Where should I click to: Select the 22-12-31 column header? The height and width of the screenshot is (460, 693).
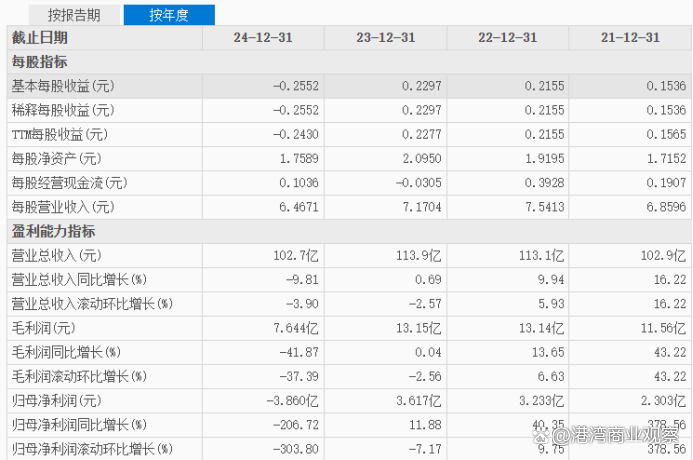click(508, 38)
